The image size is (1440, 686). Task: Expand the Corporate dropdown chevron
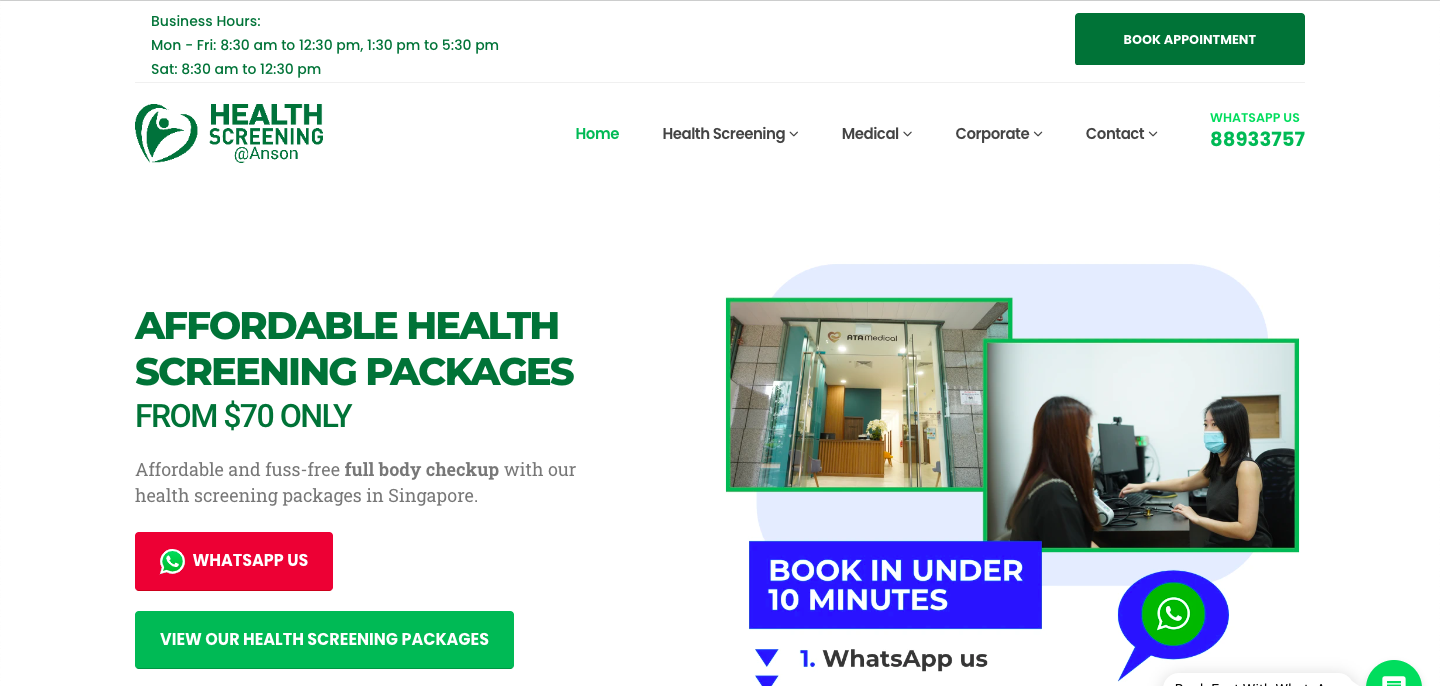[x=1038, y=134]
